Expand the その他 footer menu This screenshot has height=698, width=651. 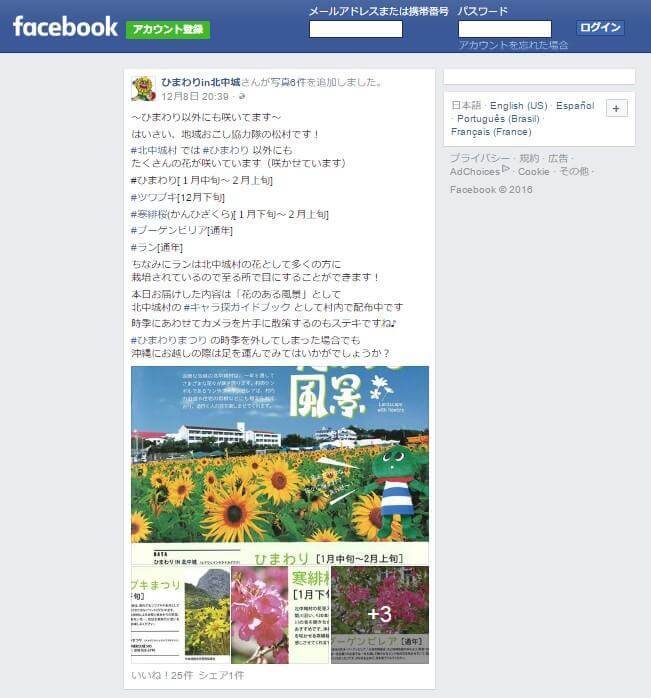tap(574, 171)
